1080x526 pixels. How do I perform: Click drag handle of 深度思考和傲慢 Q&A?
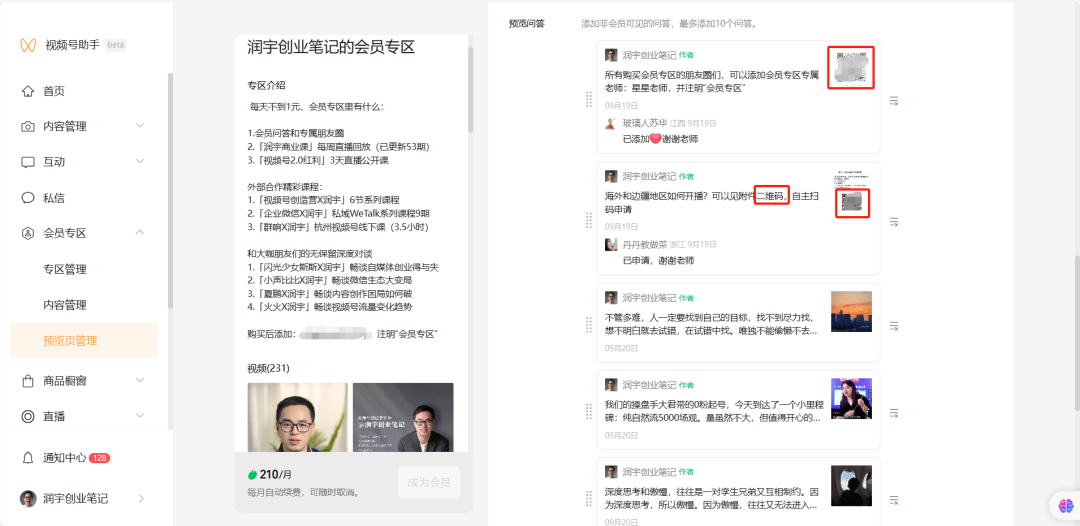[x=588, y=498]
